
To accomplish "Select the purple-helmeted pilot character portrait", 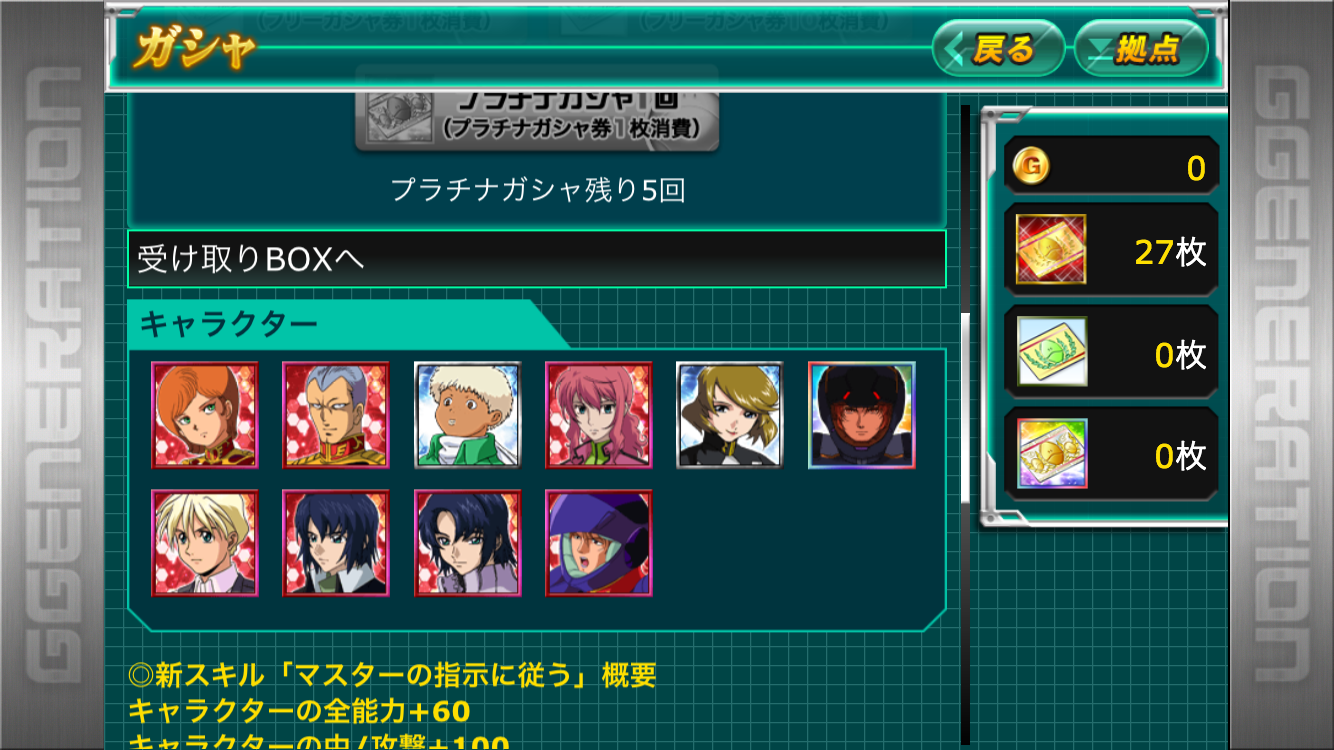I will tap(599, 543).
